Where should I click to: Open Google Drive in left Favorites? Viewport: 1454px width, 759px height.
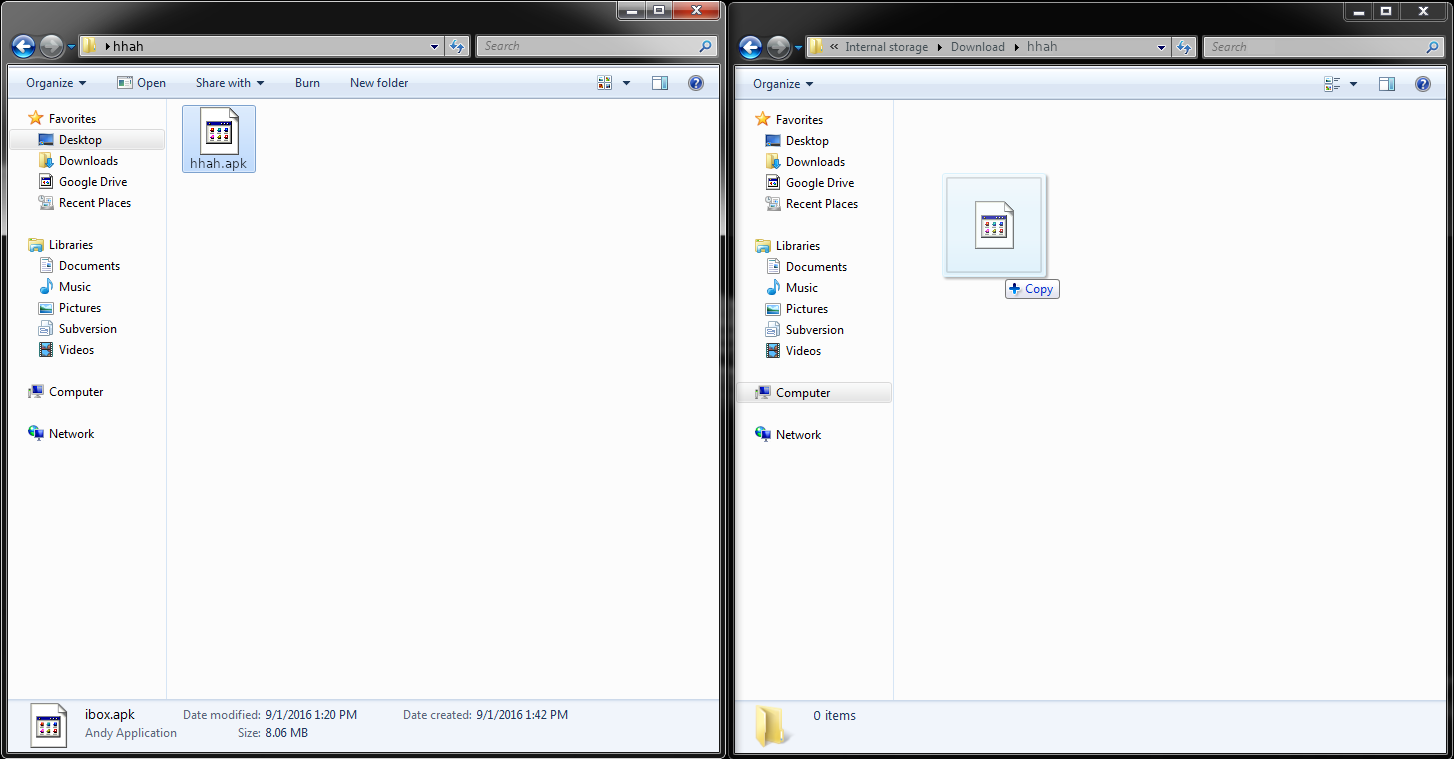coord(92,182)
